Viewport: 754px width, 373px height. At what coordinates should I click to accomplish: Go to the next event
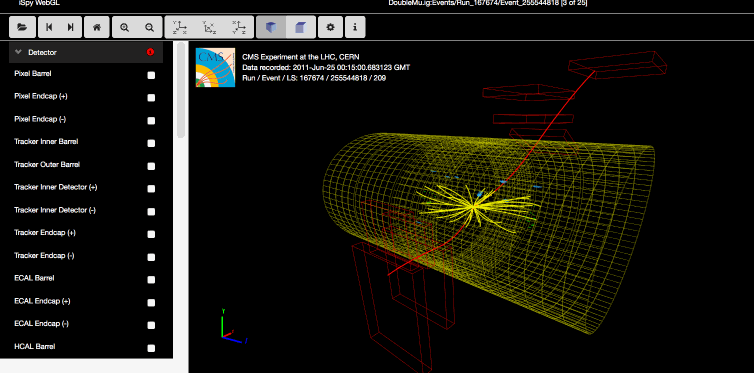click(x=71, y=27)
